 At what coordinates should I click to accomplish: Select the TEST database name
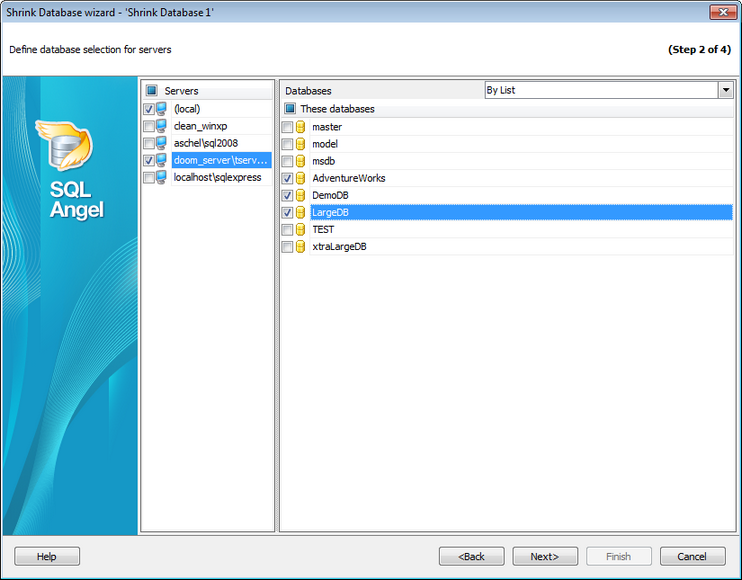[323, 229]
